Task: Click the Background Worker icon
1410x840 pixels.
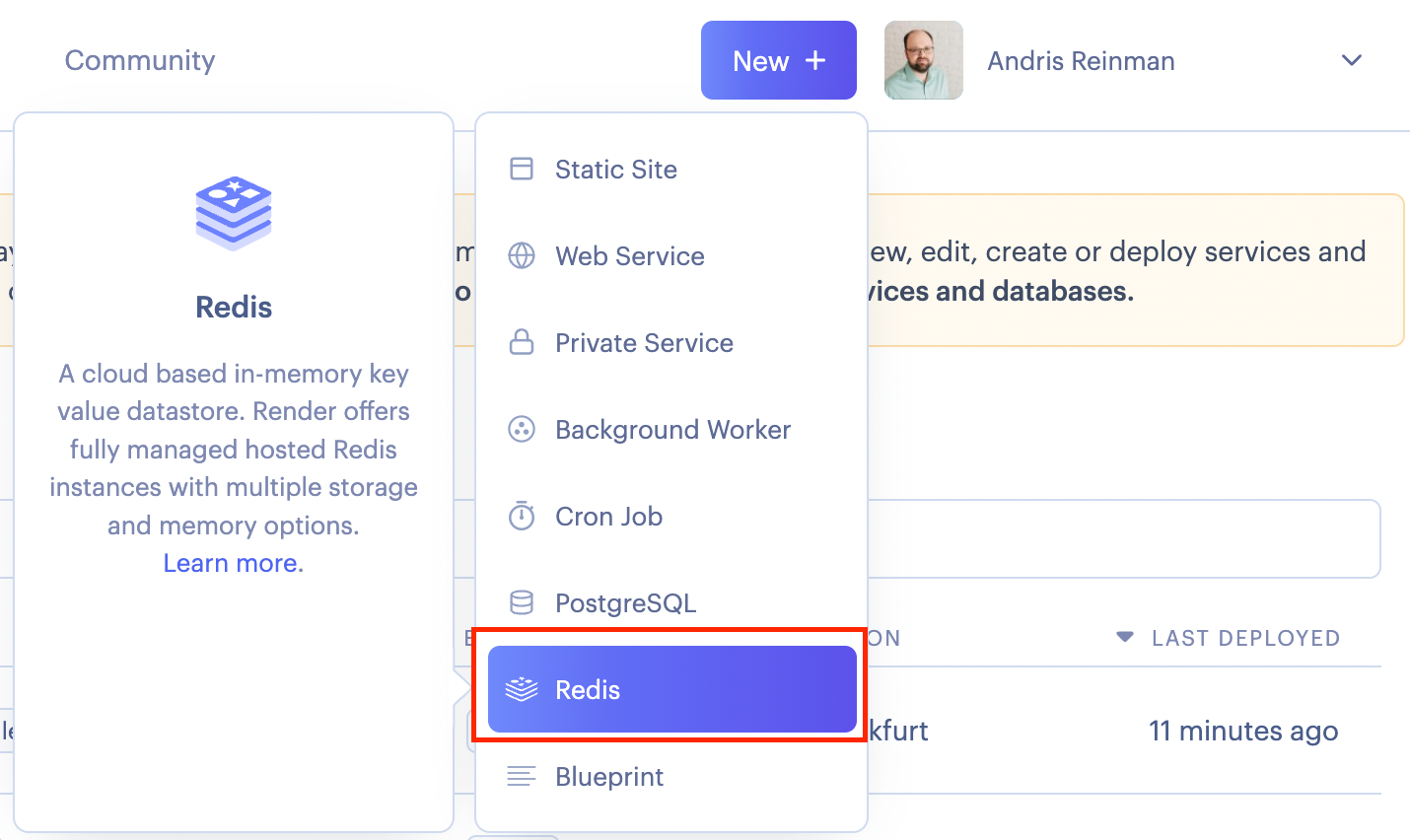Action: click(521, 429)
